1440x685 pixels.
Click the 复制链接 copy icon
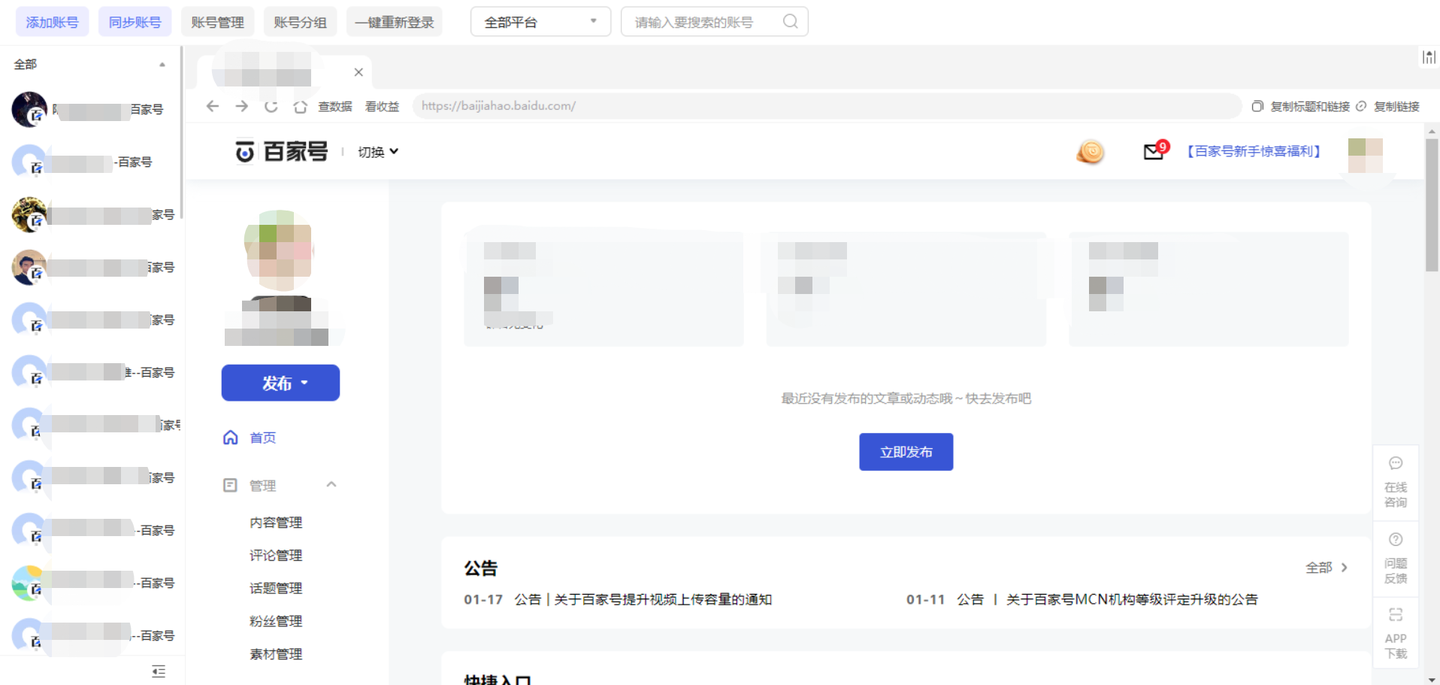[x=1363, y=105]
